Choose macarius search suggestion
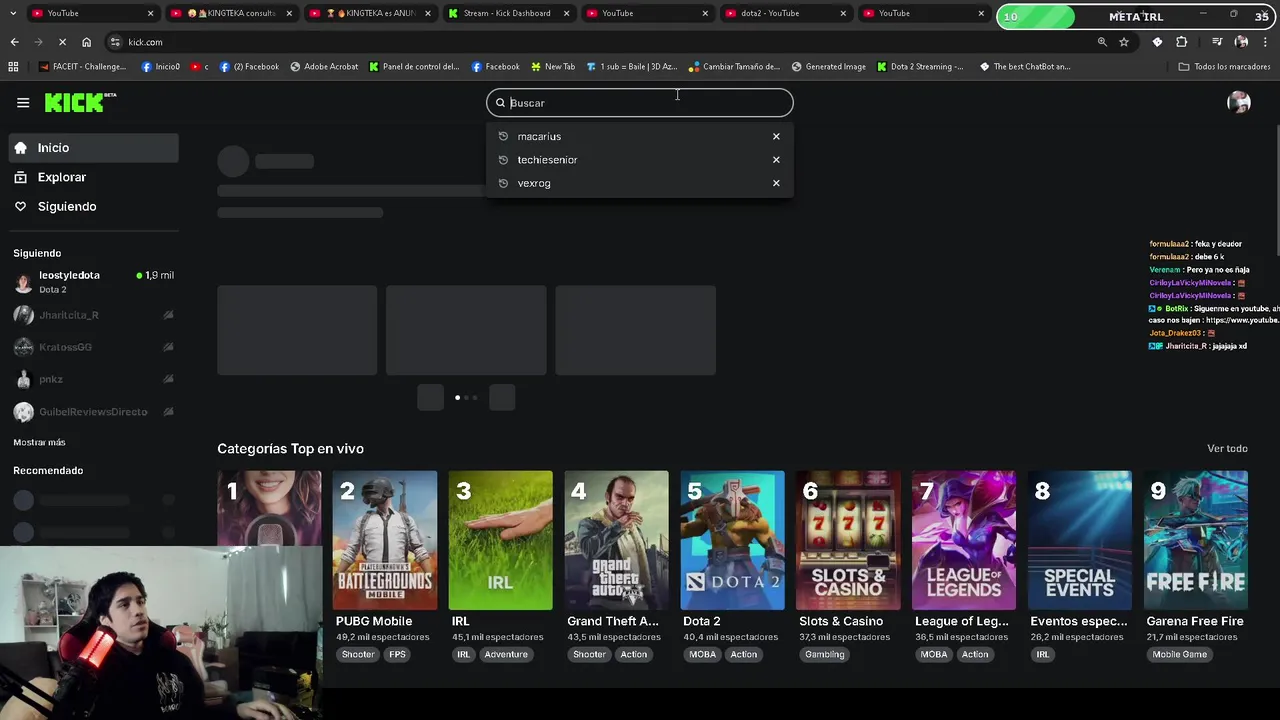The height and width of the screenshot is (720, 1280). tap(640, 136)
